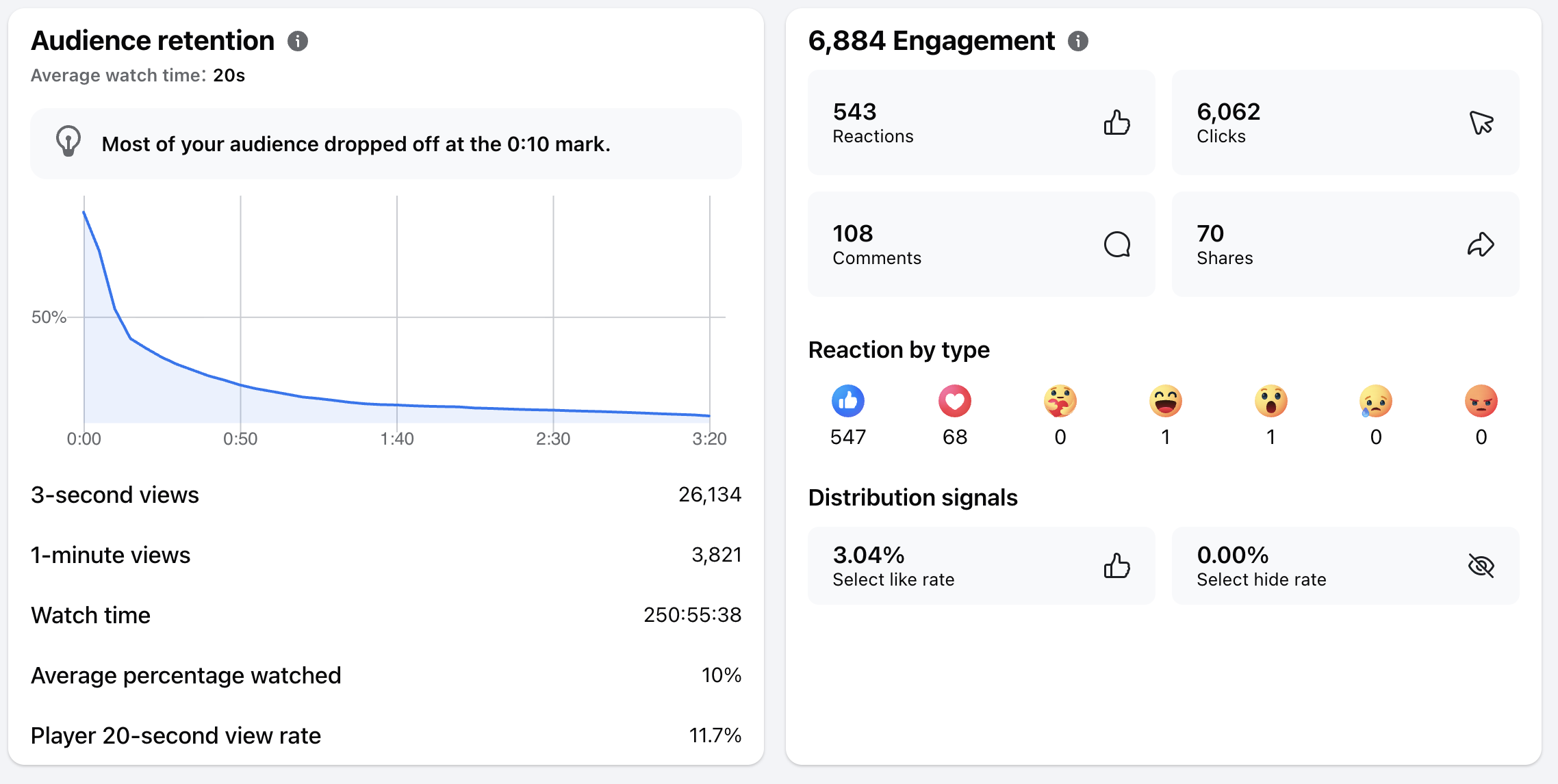Image resolution: width=1558 pixels, height=784 pixels.
Task: Click the Wow surprised reaction emoji
Action: click(1271, 401)
